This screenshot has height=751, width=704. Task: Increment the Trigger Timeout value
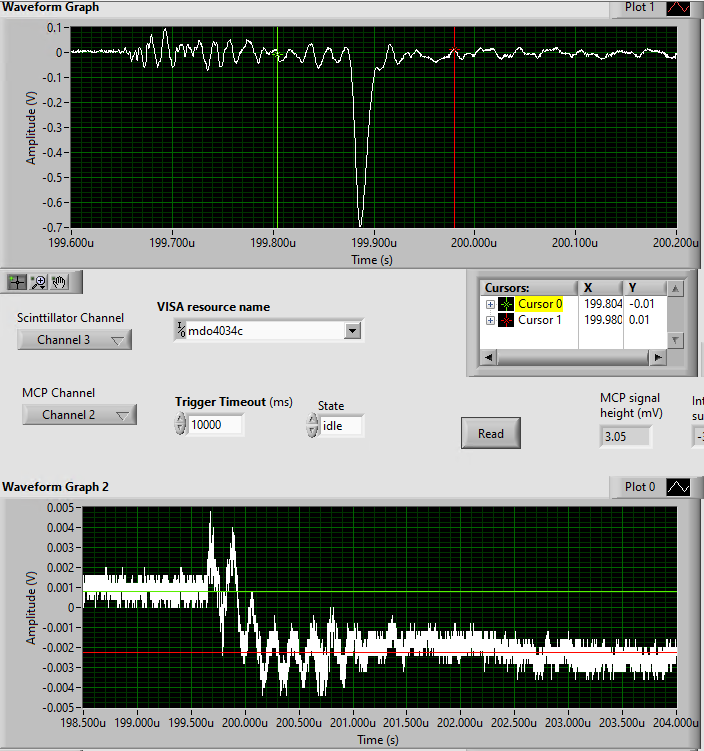[180, 419]
